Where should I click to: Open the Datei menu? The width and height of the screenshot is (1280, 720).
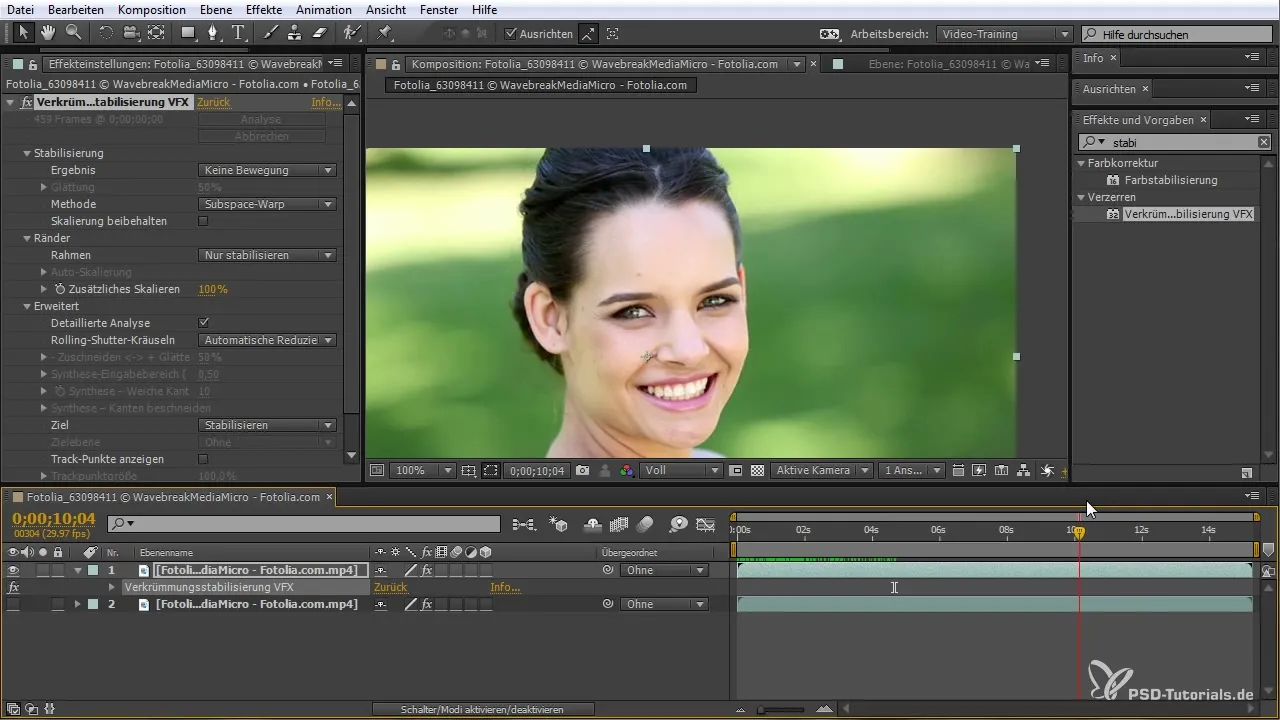20,9
